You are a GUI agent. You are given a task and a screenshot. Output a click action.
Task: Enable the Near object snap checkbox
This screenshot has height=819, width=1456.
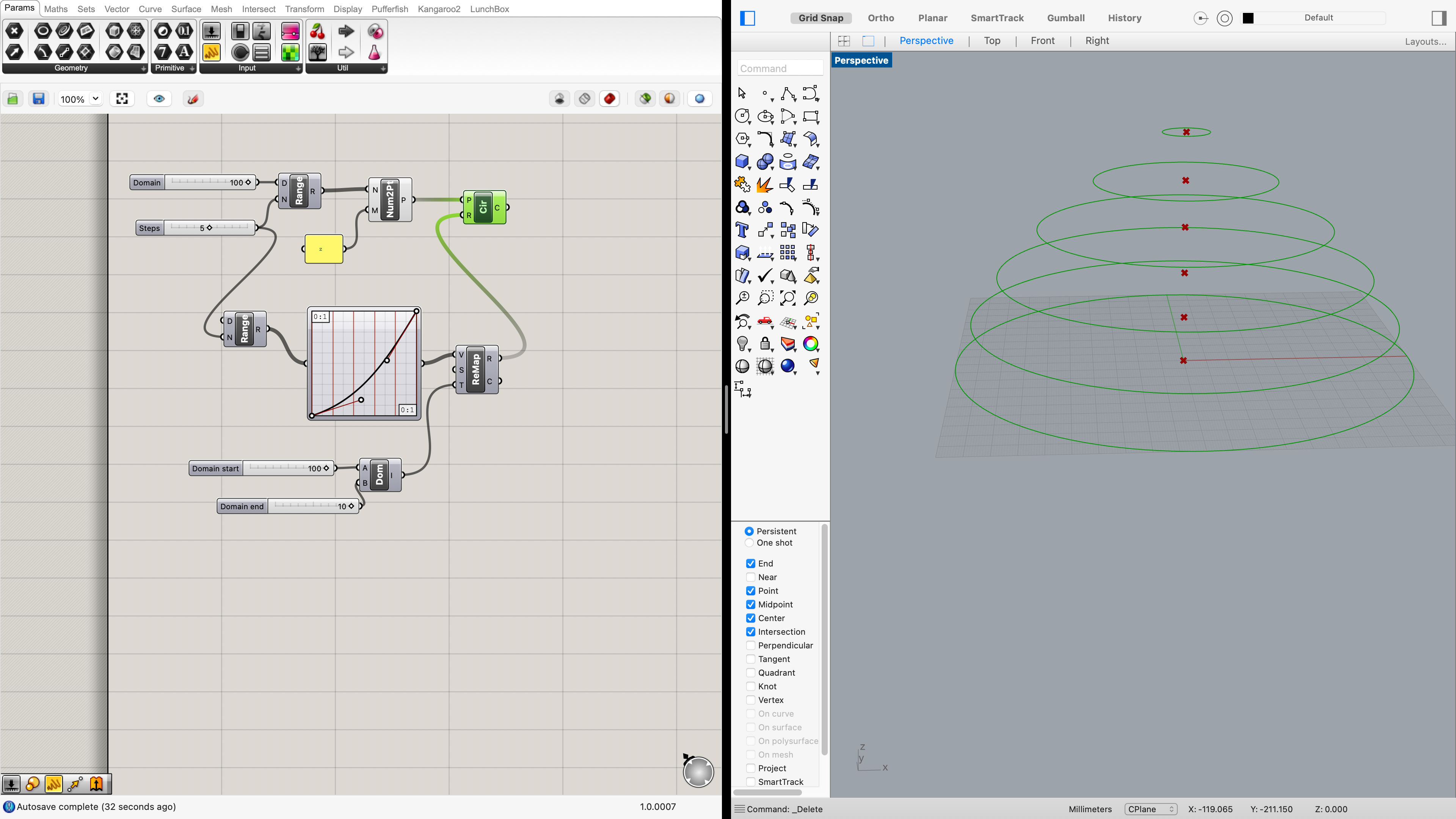pos(751,577)
